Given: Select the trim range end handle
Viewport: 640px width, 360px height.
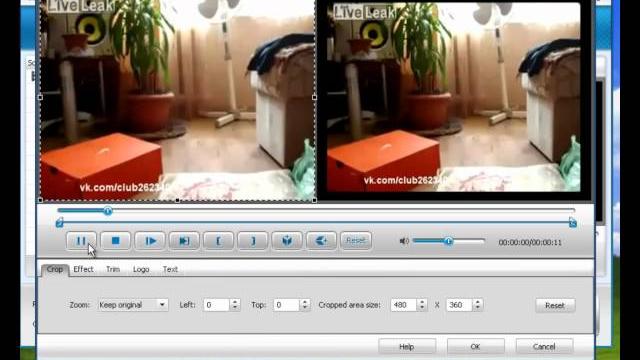Looking at the screenshot, I should [573, 222].
